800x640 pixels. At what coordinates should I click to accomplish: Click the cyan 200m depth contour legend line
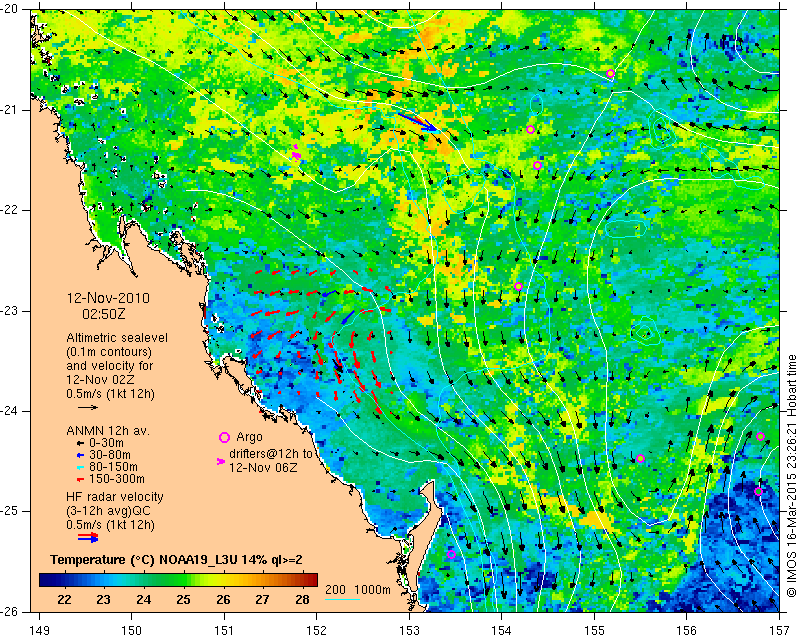coord(342,599)
